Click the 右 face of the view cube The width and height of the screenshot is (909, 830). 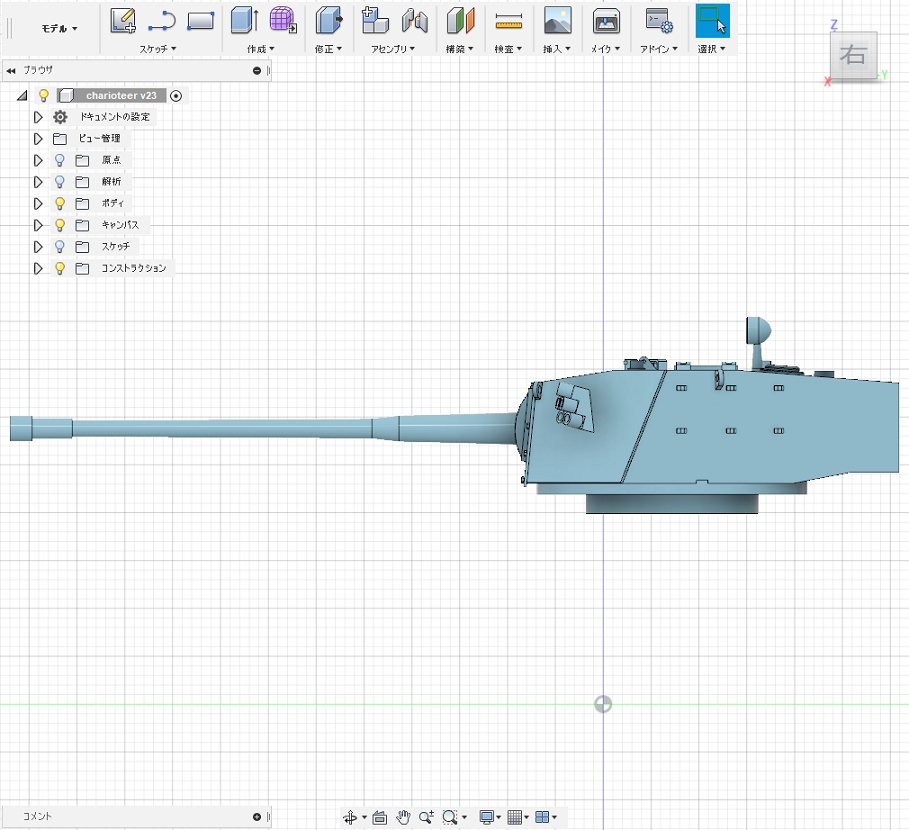[x=853, y=57]
